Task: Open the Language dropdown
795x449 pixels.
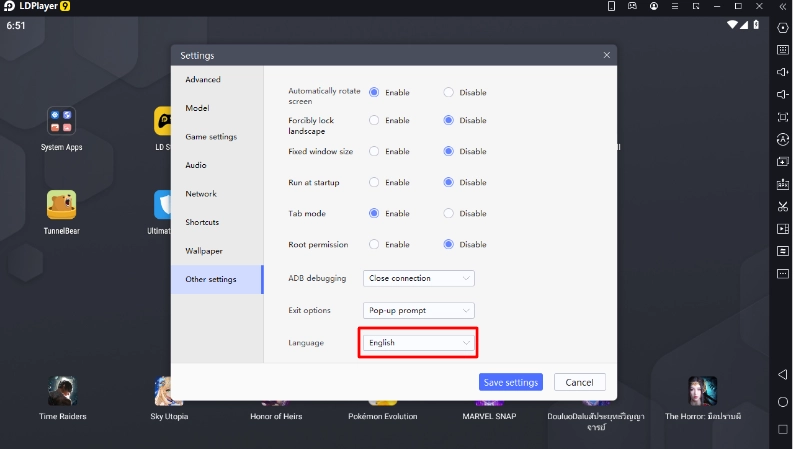Action: (x=418, y=342)
